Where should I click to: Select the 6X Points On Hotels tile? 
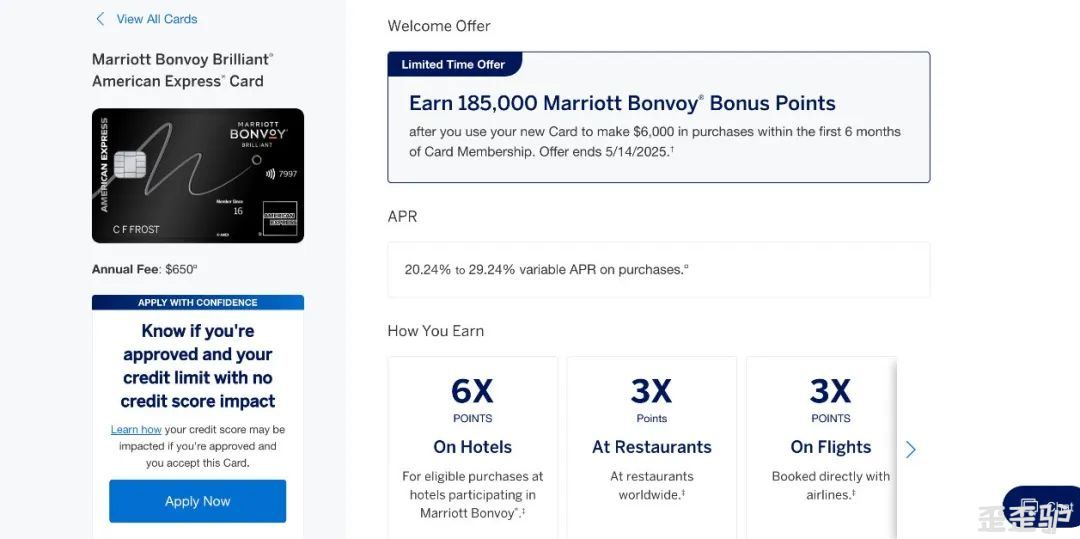pyautogui.click(x=472, y=447)
